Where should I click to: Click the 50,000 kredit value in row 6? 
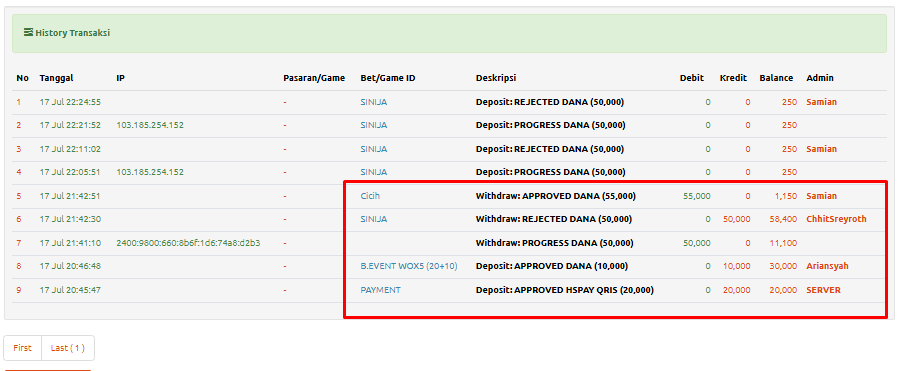click(737, 219)
